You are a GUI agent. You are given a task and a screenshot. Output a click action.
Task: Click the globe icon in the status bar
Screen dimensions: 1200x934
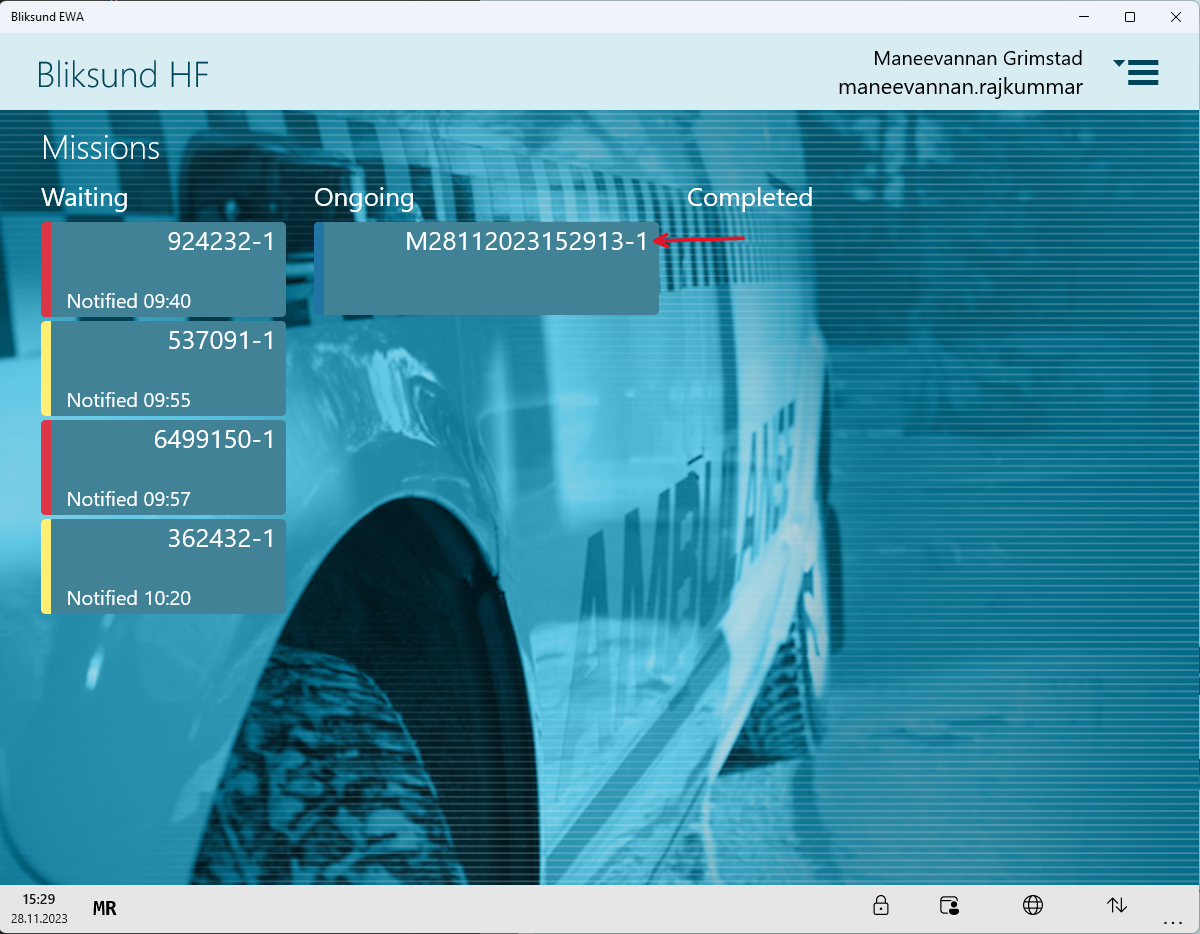(1033, 906)
